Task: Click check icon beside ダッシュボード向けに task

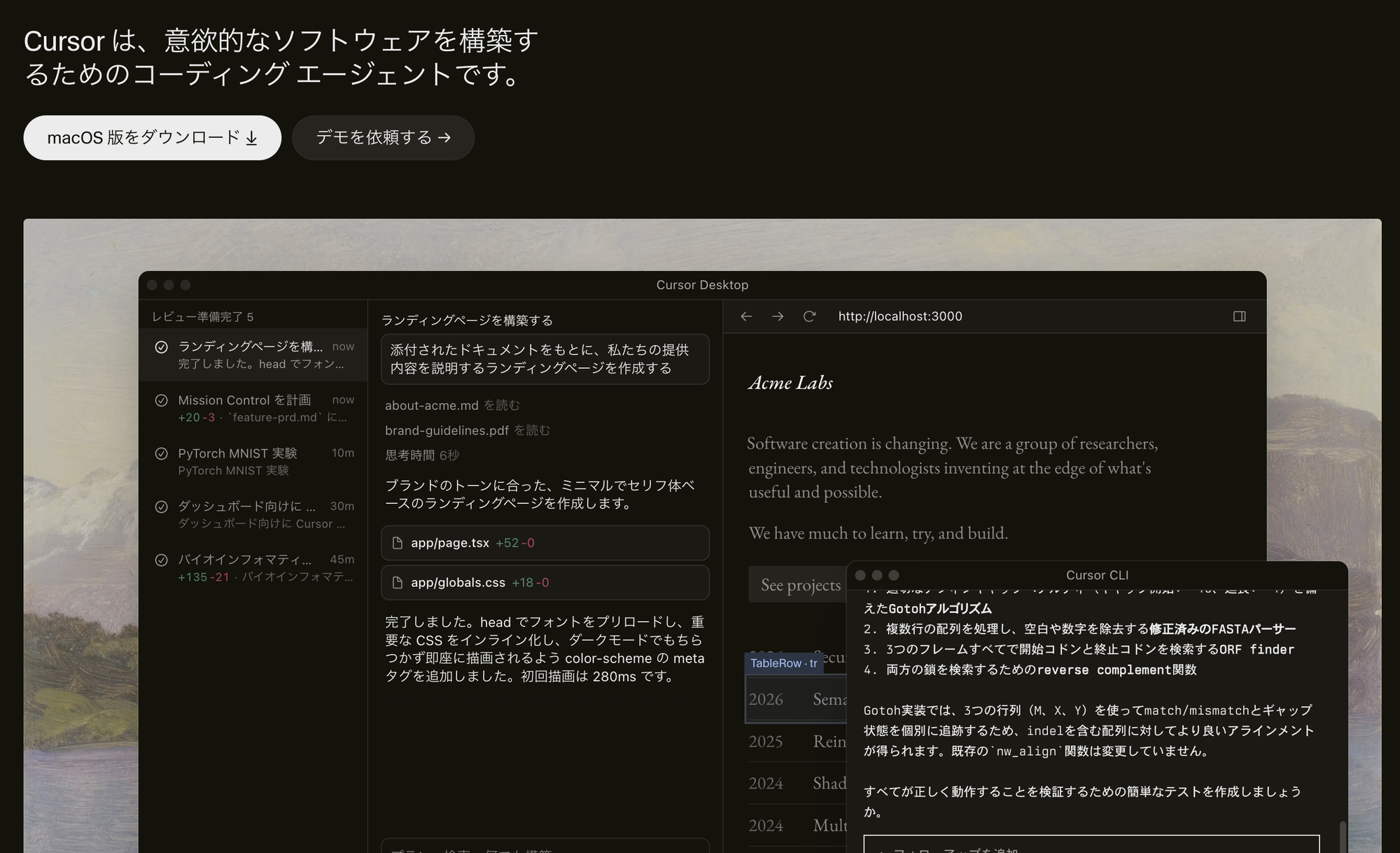Action: click(x=161, y=507)
